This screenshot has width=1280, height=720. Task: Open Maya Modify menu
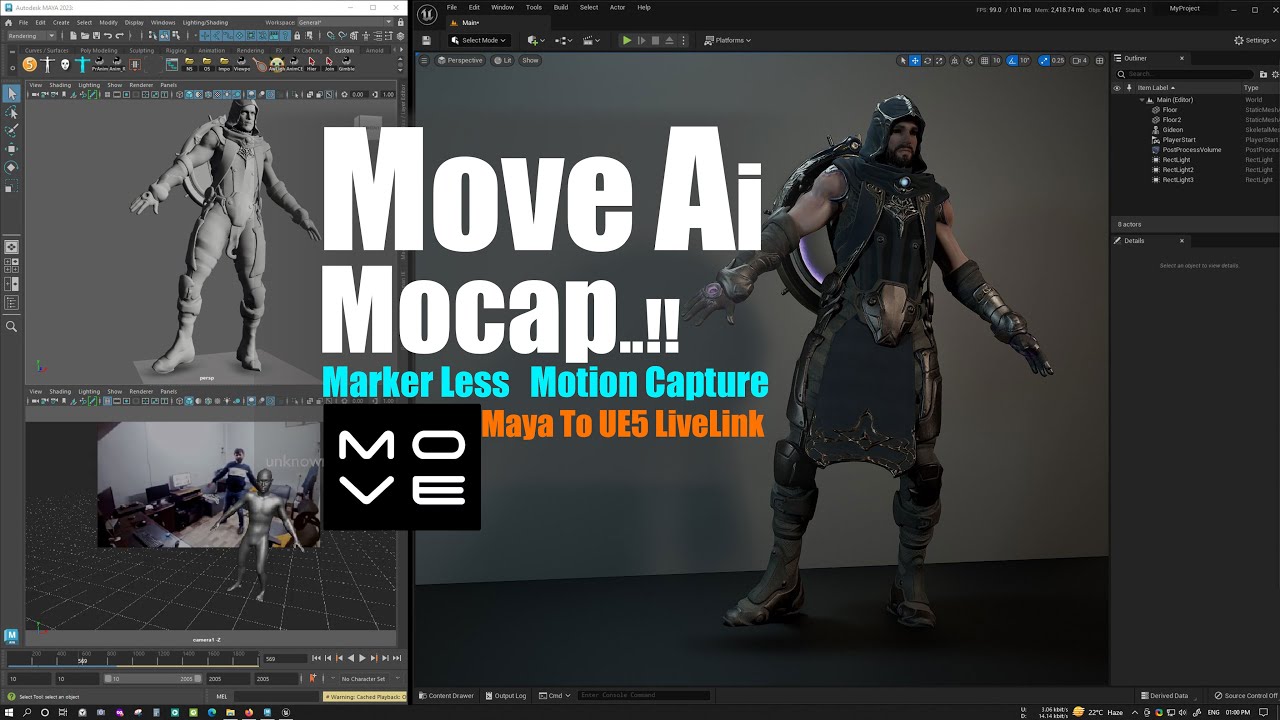(x=108, y=21)
